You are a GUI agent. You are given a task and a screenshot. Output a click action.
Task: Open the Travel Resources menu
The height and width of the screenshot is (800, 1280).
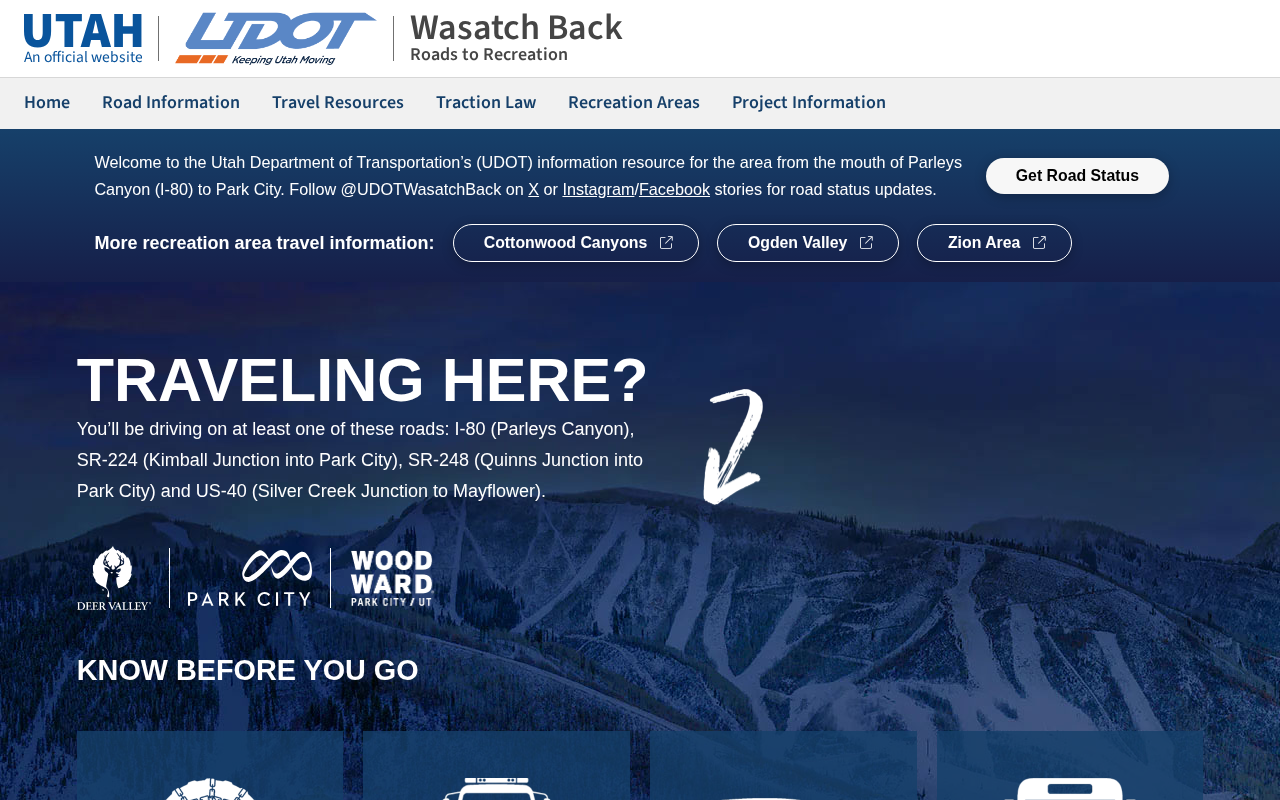pyautogui.click(x=338, y=103)
